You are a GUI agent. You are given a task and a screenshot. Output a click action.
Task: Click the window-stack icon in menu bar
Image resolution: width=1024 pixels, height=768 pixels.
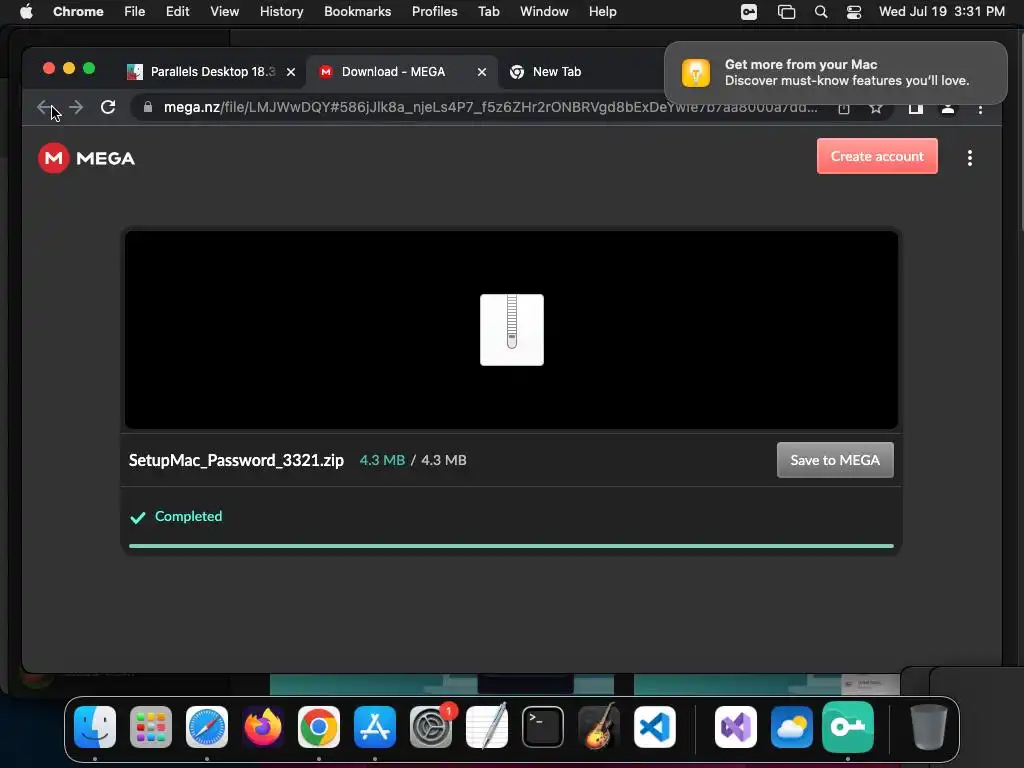pos(786,12)
